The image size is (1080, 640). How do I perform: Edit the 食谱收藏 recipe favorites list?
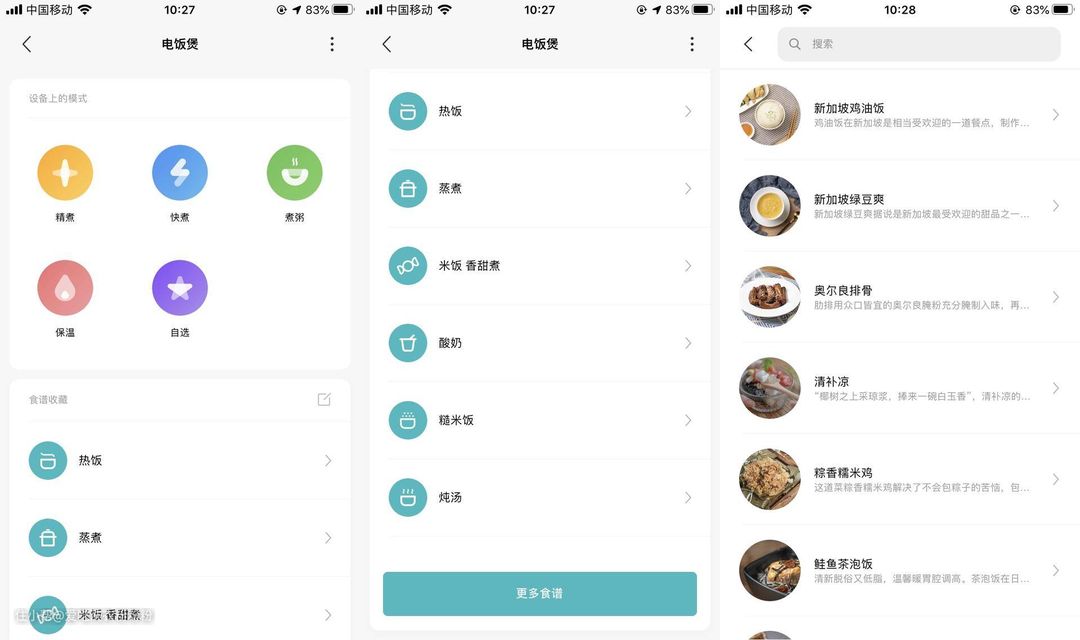click(324, 400)
